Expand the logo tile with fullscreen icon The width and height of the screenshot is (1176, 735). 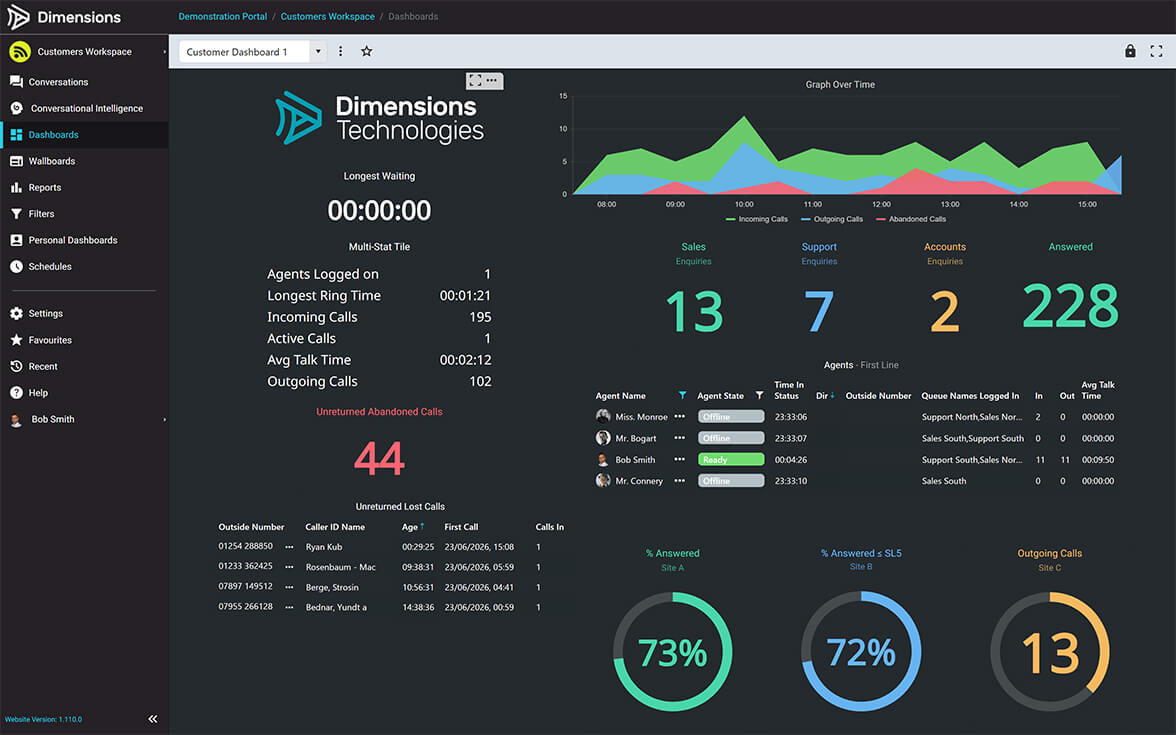click(x=475, y=80)
